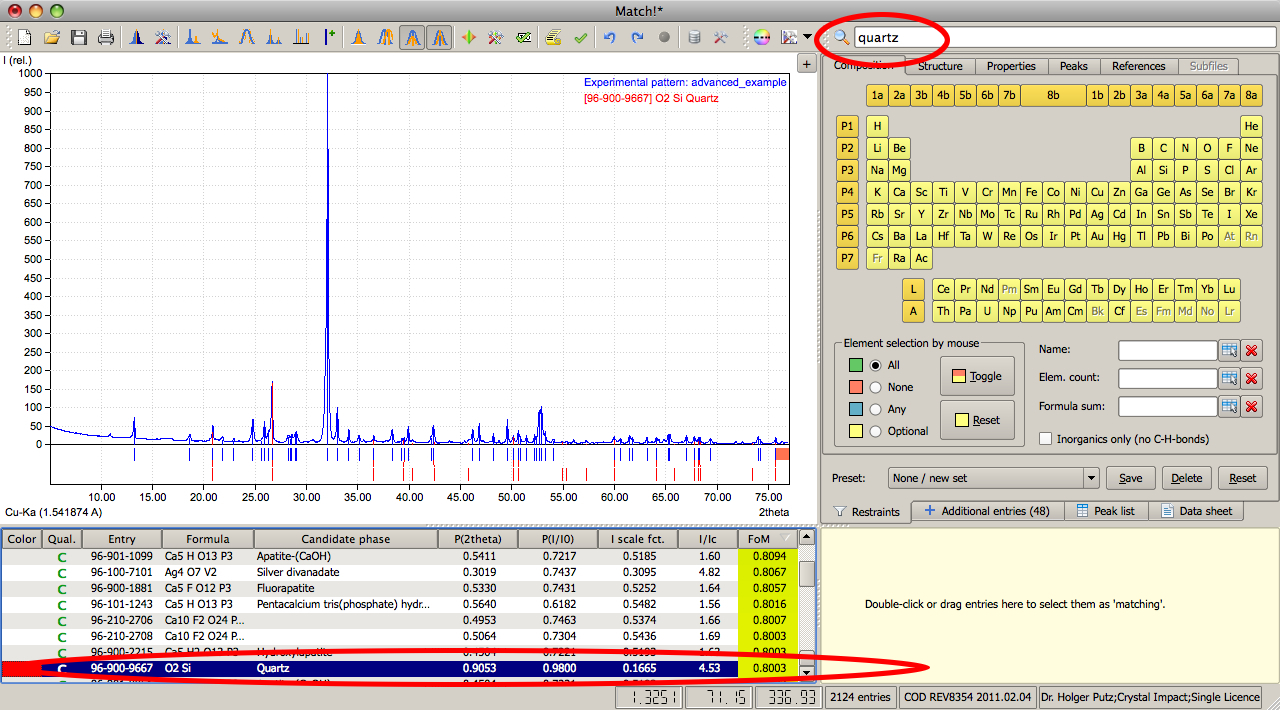
Task: Click the save floppy disk icon
Action: [79, 38]
